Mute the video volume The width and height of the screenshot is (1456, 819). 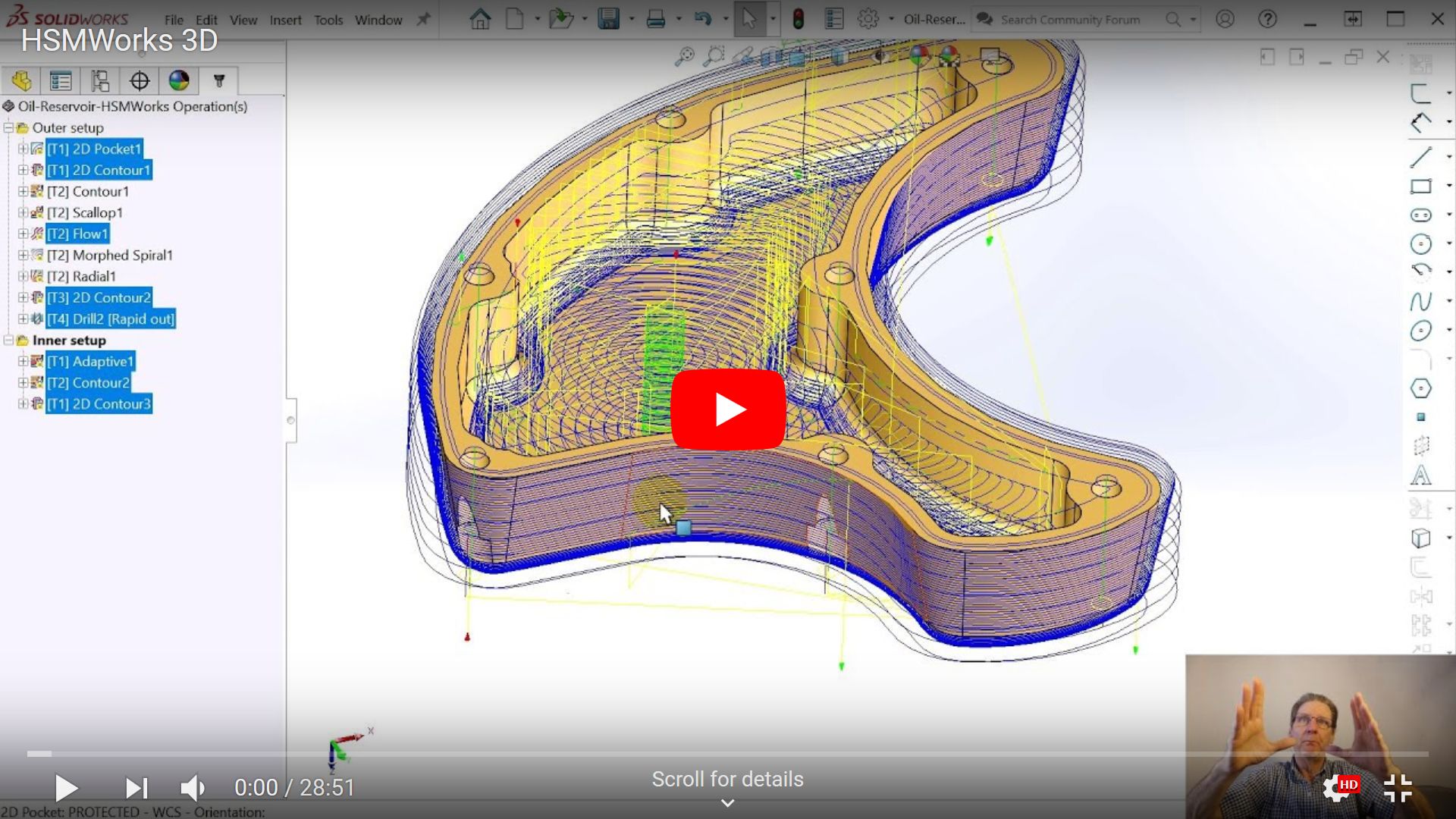point(193,788)
